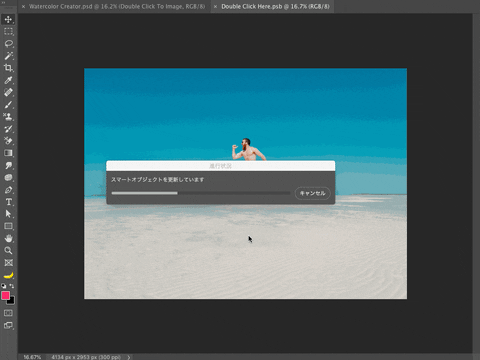Close the Watercolor Creator.psd tab
Viewport: 480px width, 360px height.
pyautogui.click(x=23, y=6)
